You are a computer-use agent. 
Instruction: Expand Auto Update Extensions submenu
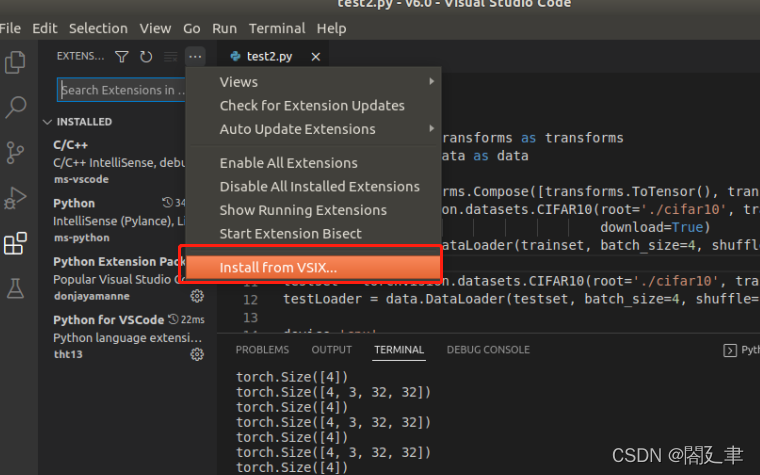pos(431,128)
